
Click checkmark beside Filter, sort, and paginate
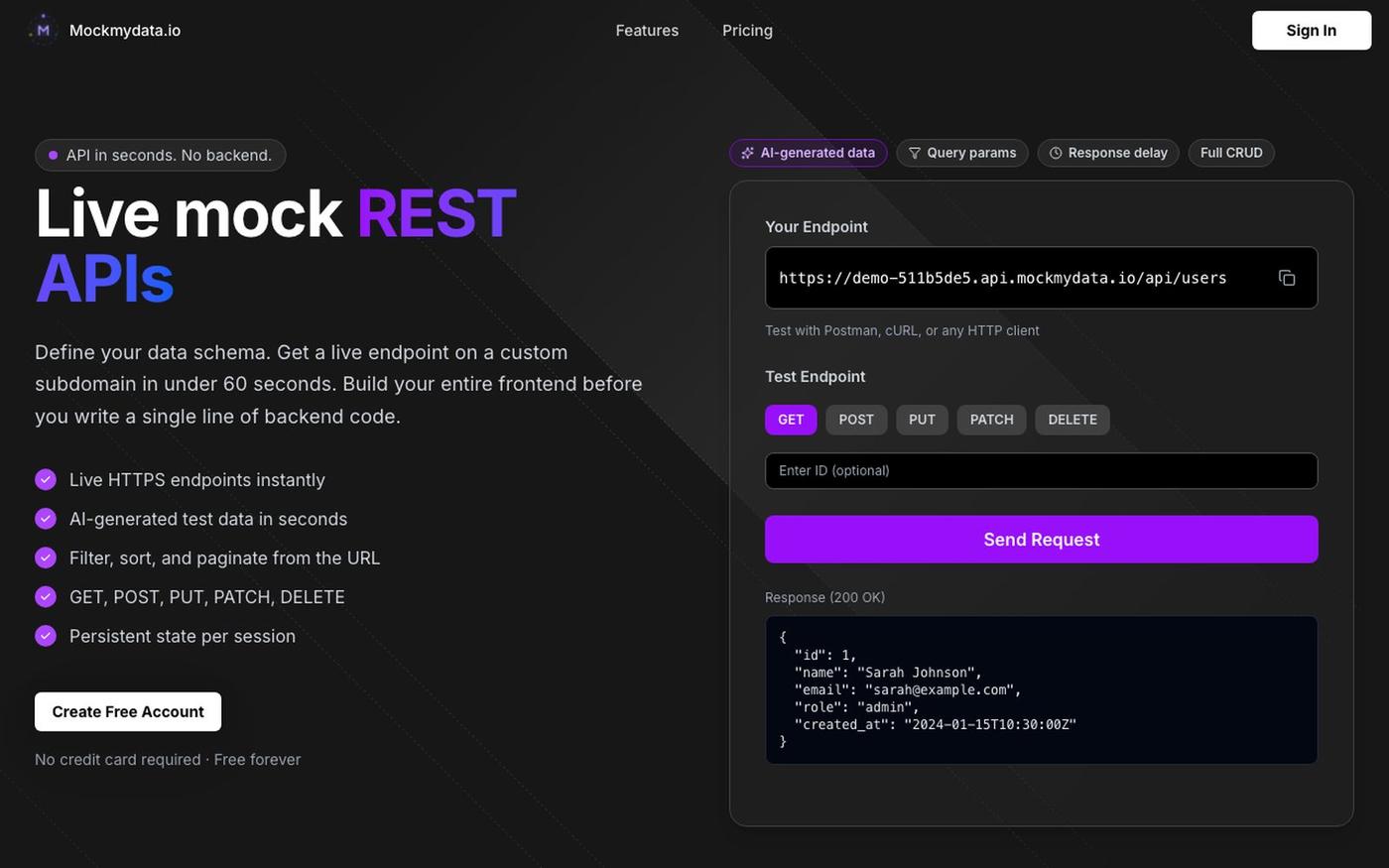[x=46, y=558]
